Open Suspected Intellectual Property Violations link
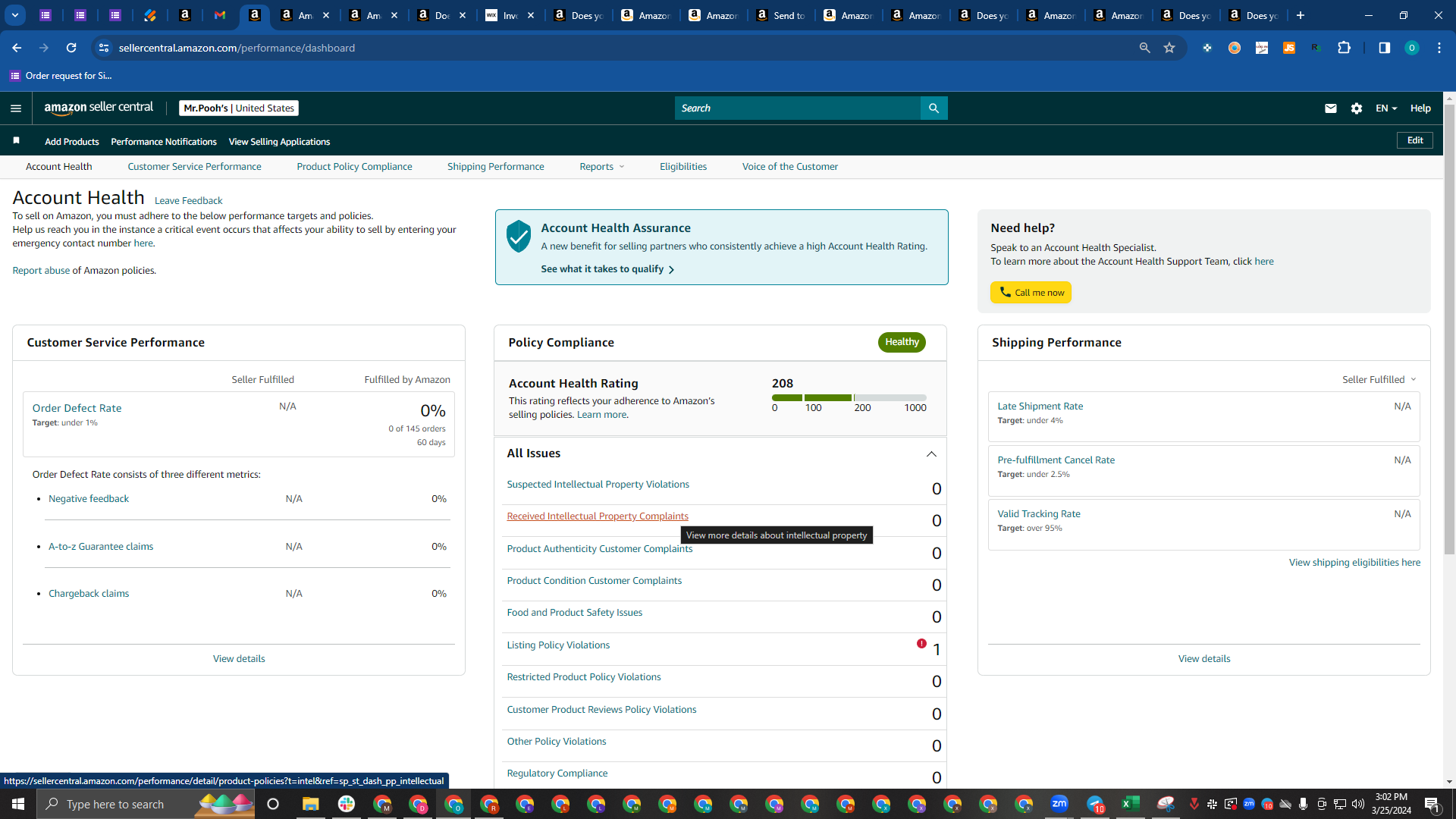Viewport: 1456px width, 819px height. coord(598,485)
